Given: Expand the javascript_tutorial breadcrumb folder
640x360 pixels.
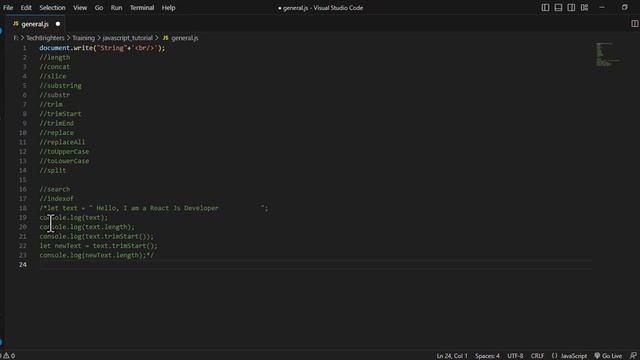Looking at the screenshot, I should 127,38.
